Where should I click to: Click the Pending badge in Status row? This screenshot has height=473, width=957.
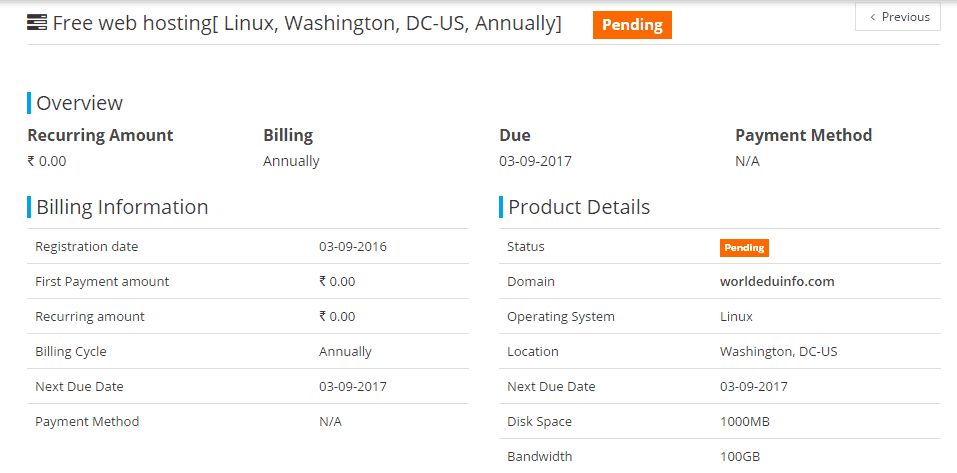(x=744, y=248)
